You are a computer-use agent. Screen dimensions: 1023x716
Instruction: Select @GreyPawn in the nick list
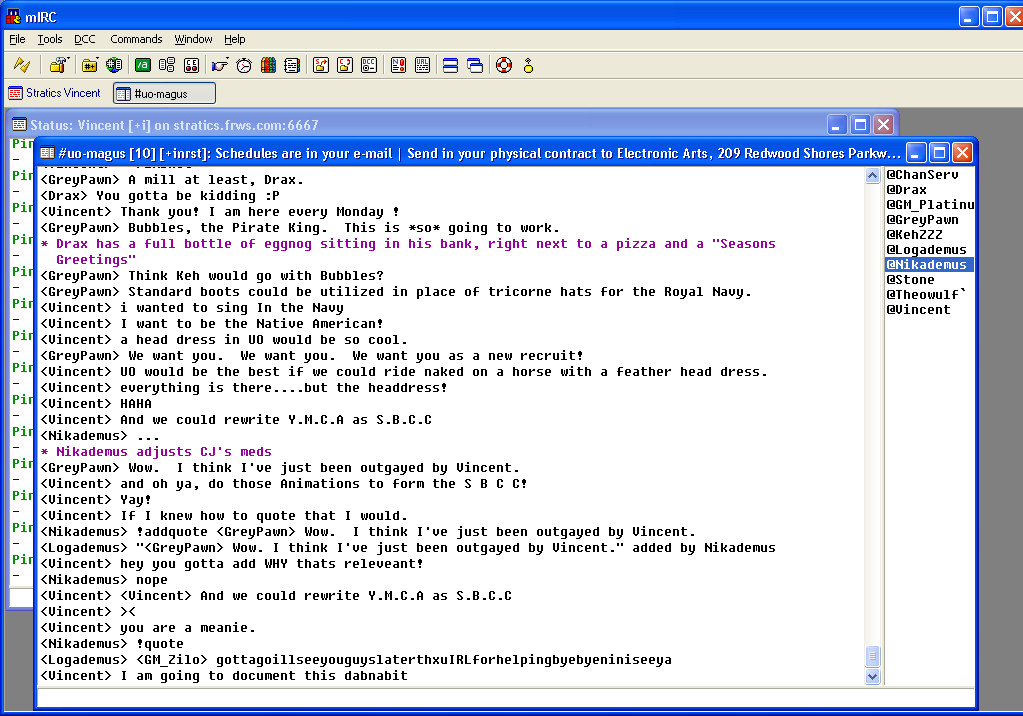coord(922,220)
